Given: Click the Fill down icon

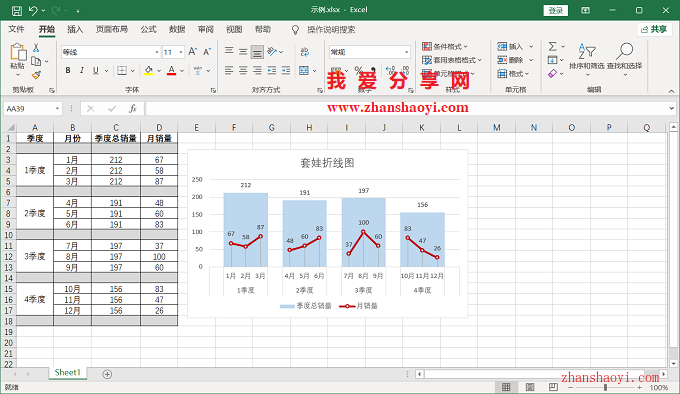Looking at the screenshot, I should coord(552,60).
